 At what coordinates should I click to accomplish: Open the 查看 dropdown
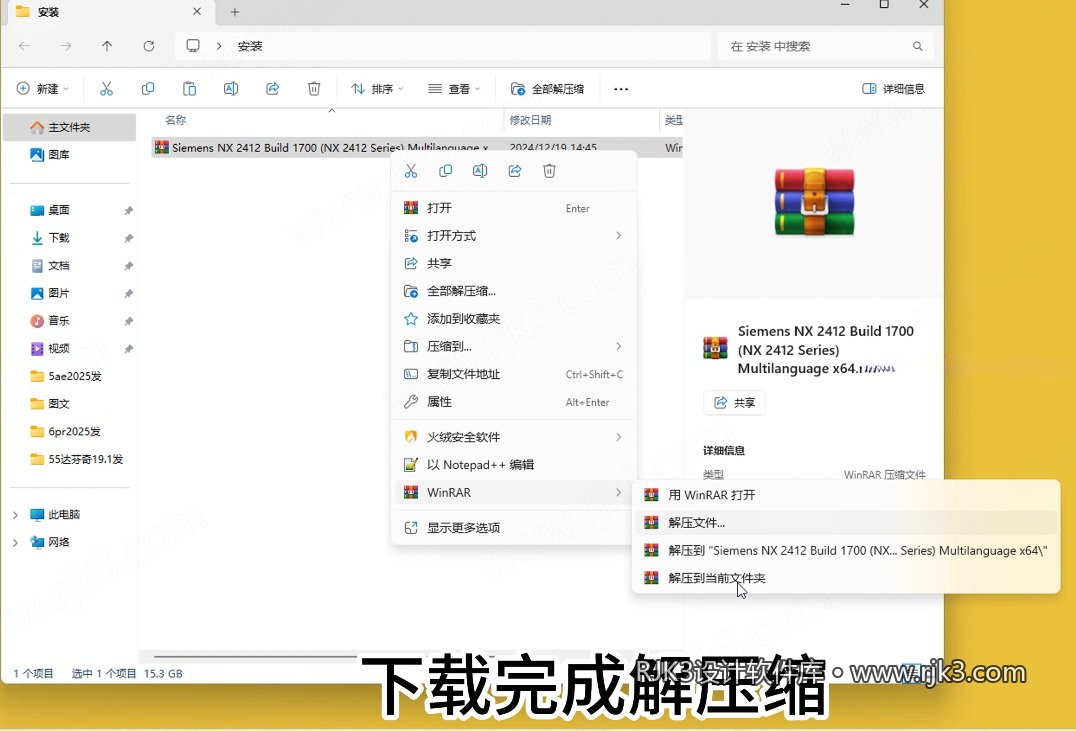click(454, 89)
